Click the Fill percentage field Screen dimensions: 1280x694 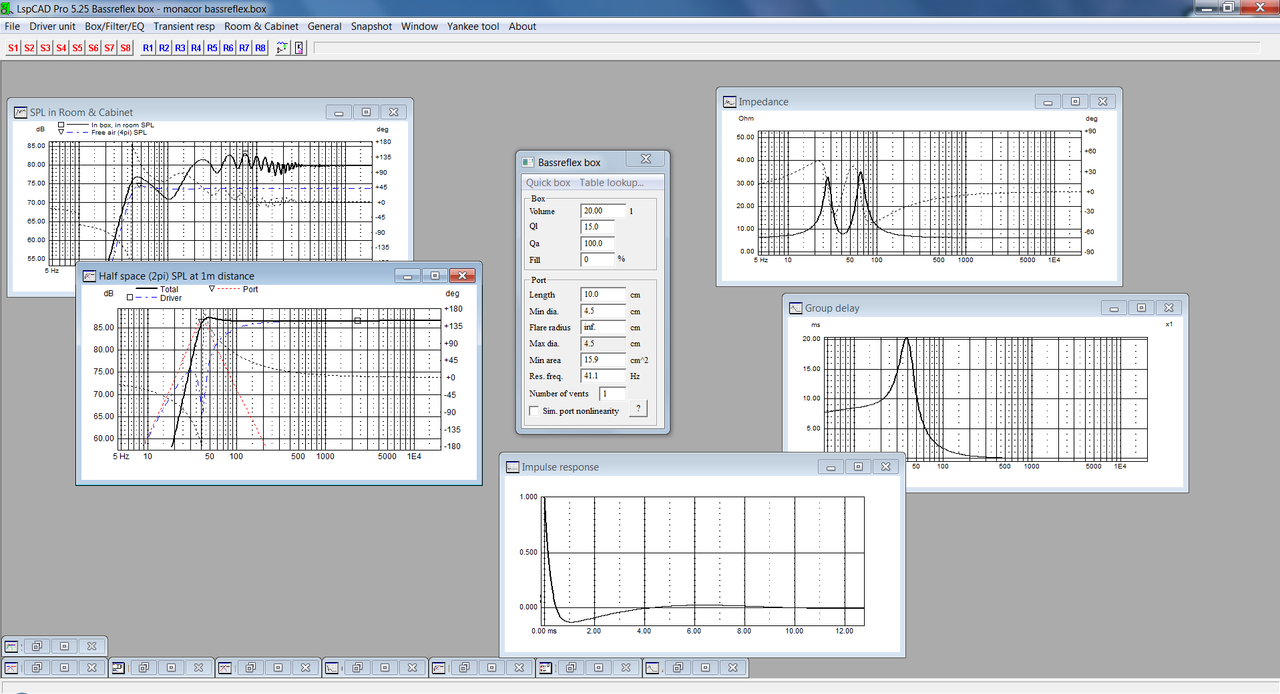[598, 259]
